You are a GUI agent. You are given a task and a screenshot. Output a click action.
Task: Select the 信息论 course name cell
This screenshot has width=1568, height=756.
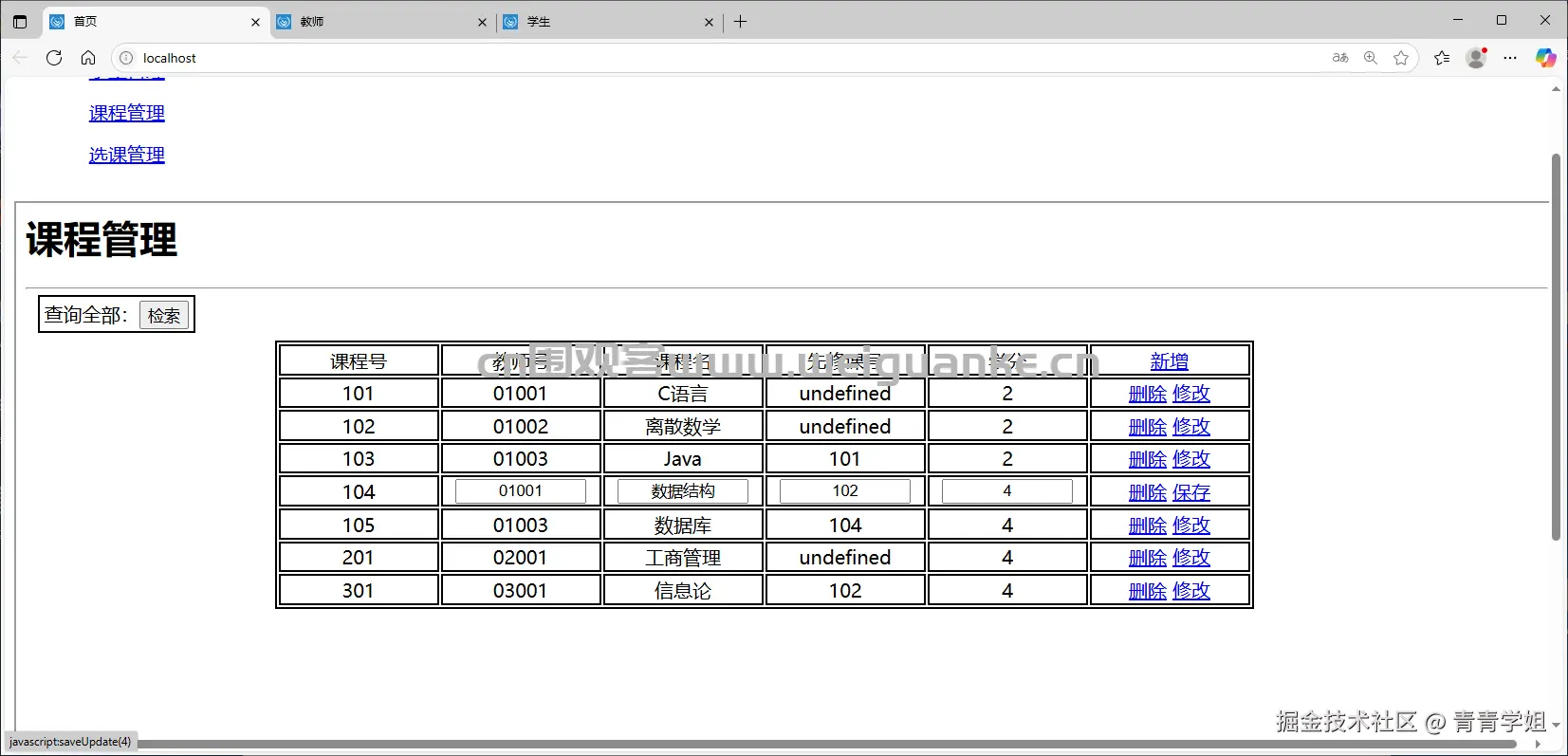click(x=683, y=591)
